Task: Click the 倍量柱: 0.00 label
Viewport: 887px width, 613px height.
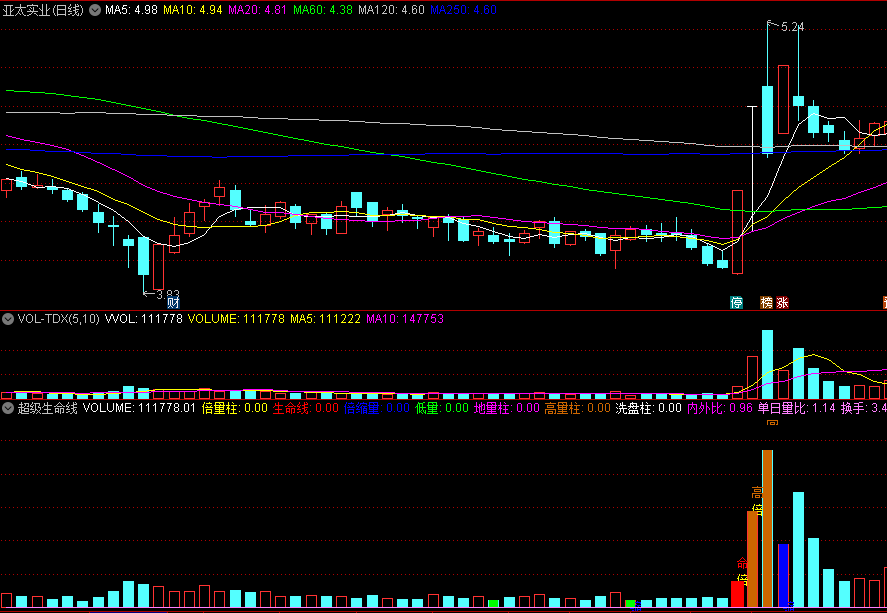Action: coord(235,408)
